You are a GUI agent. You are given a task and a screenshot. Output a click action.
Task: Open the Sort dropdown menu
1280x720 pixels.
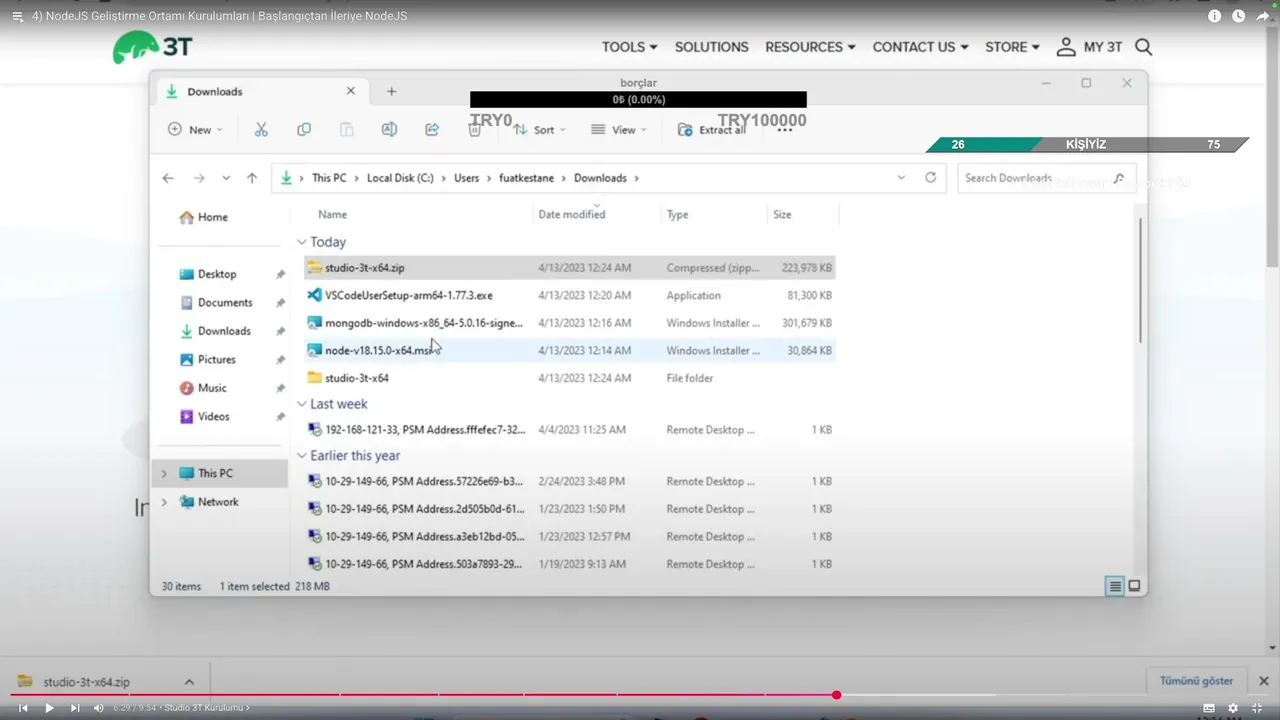click(x=540, y=130)
